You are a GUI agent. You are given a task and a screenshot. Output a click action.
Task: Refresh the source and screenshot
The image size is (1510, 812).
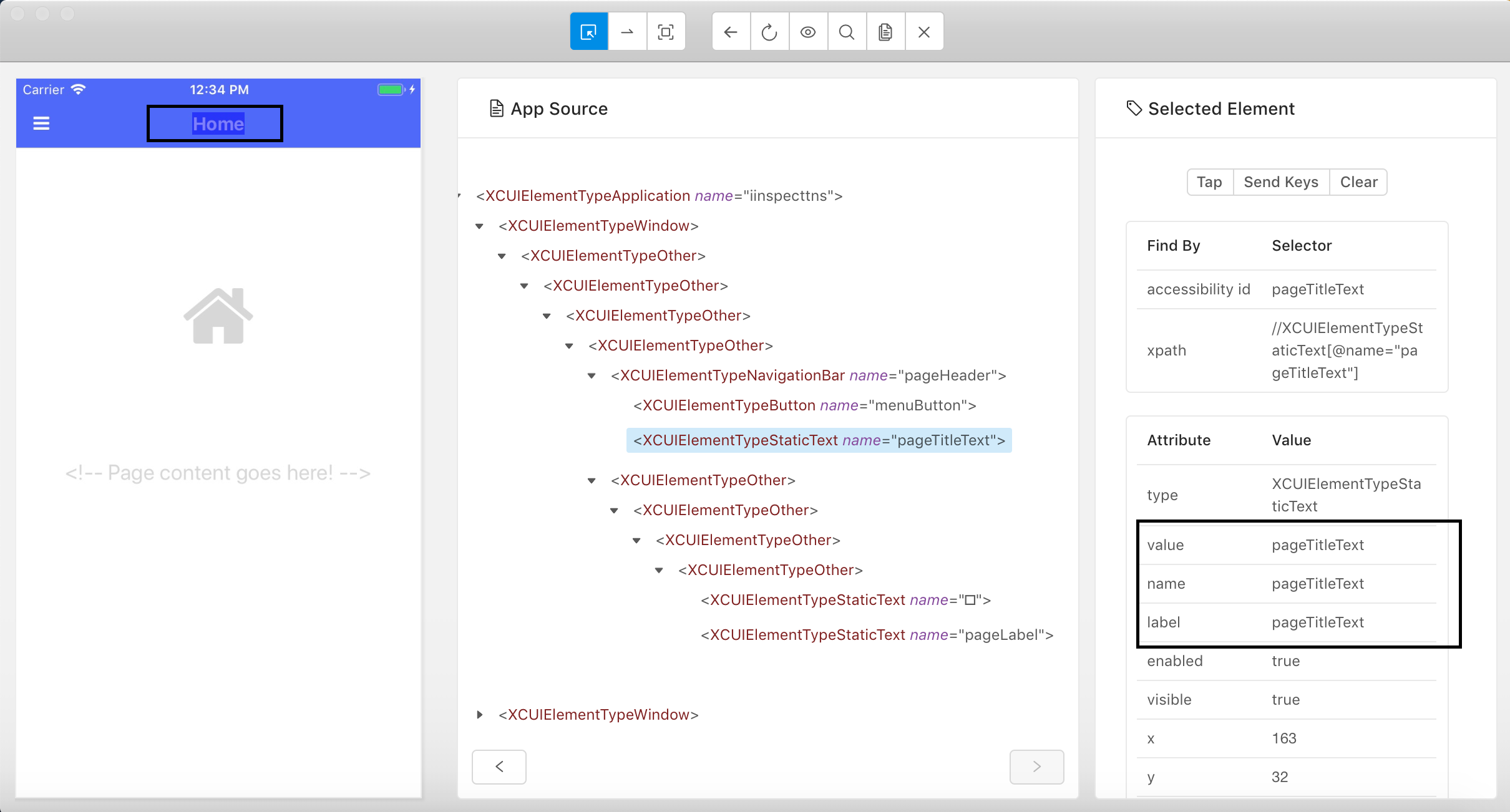tap(769, 32)
